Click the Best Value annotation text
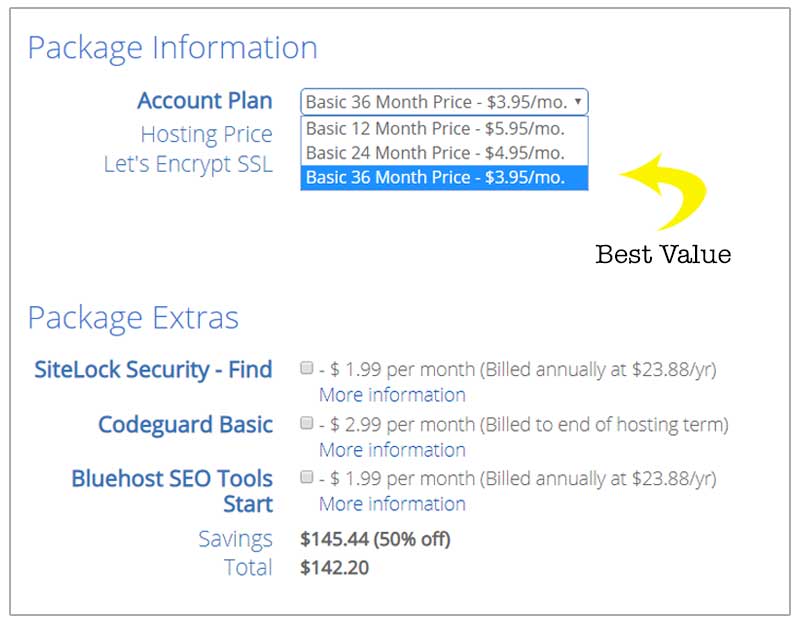 663,254
